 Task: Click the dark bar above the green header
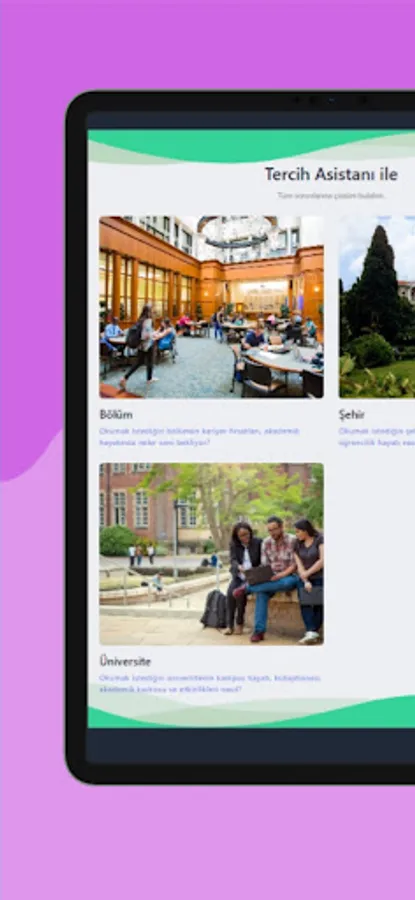(251, 121)
